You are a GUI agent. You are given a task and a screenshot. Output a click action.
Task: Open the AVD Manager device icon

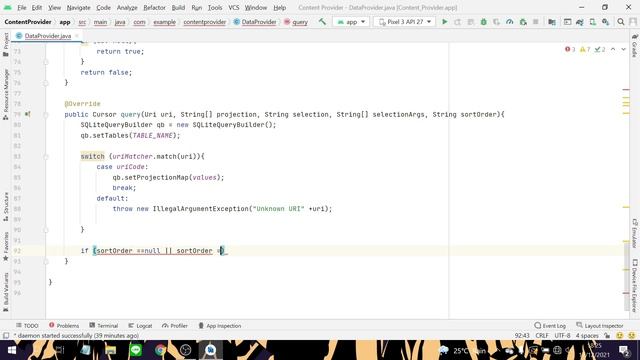(593, 22)
